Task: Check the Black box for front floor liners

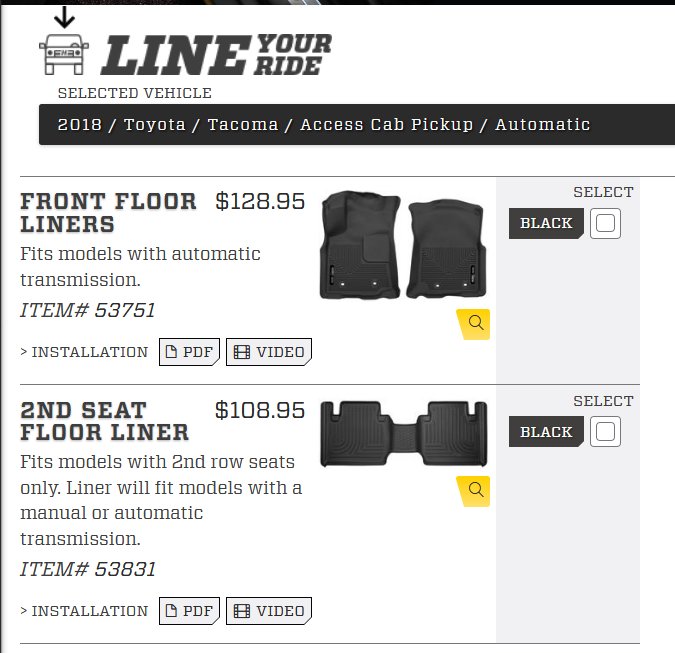Action: [605, 223]
